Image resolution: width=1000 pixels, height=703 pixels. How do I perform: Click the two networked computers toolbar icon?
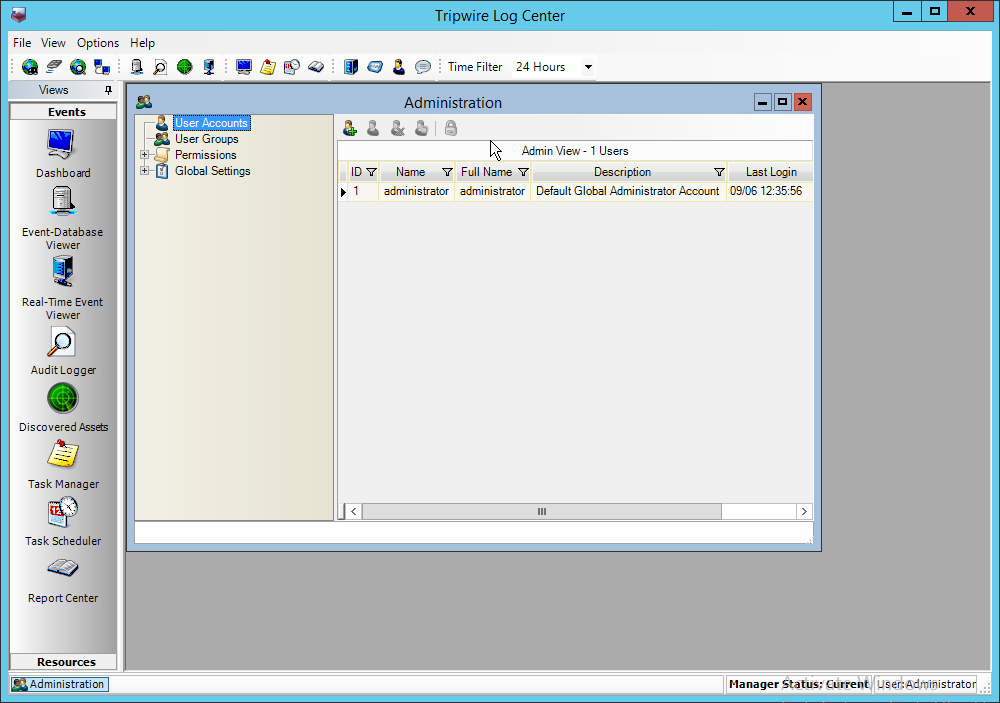pyautogui.click(x=102, y=66)
